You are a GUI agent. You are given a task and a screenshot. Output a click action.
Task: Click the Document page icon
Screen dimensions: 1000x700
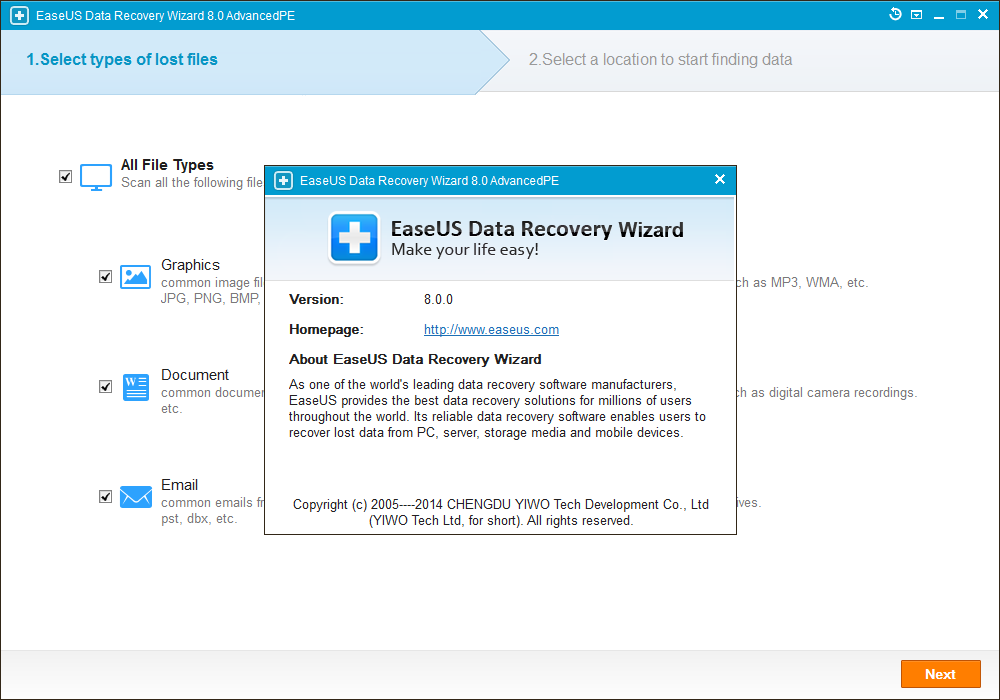[135, 387]
